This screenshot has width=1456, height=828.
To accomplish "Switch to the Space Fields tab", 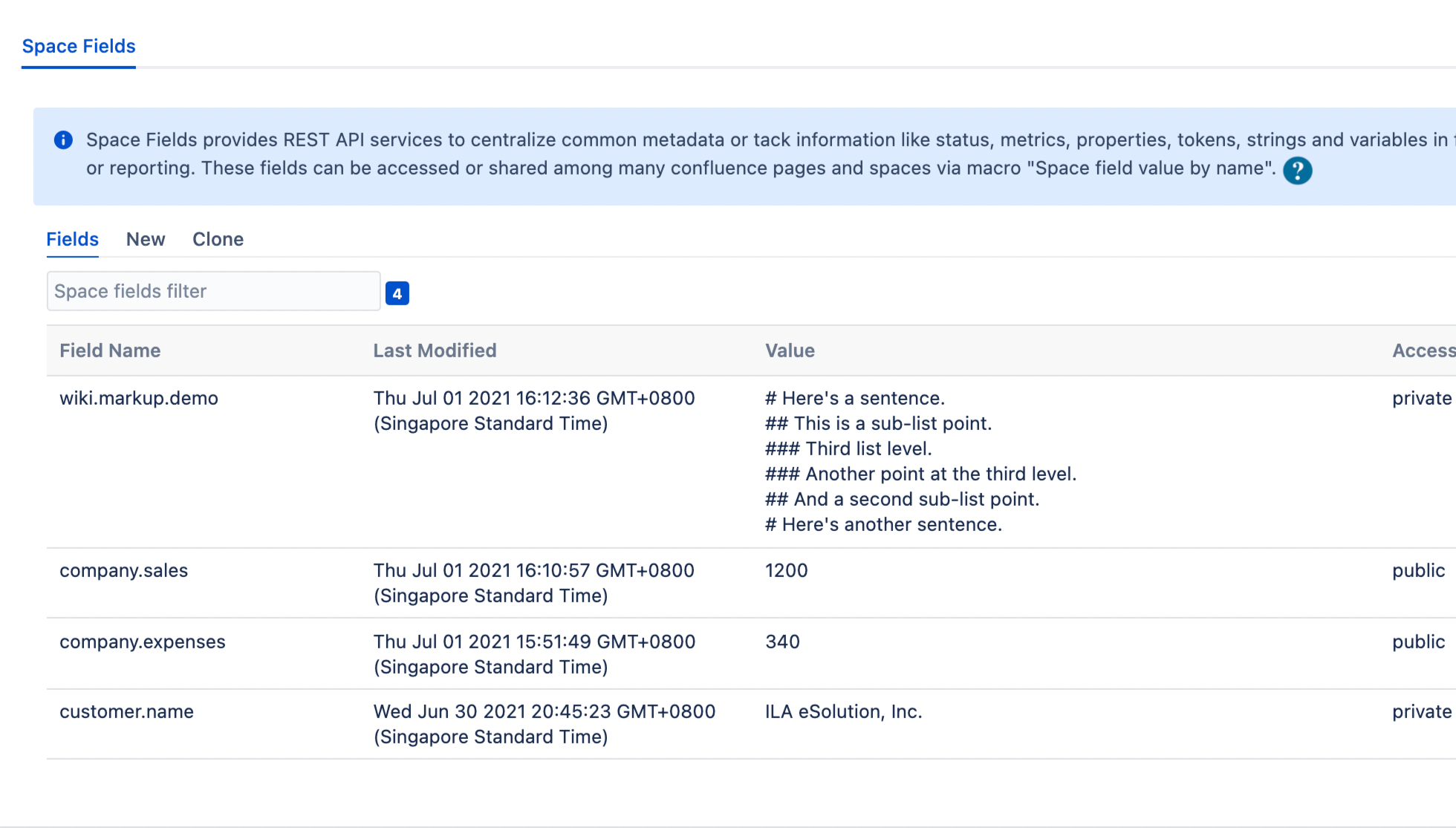I will click(x=78, y=46).
